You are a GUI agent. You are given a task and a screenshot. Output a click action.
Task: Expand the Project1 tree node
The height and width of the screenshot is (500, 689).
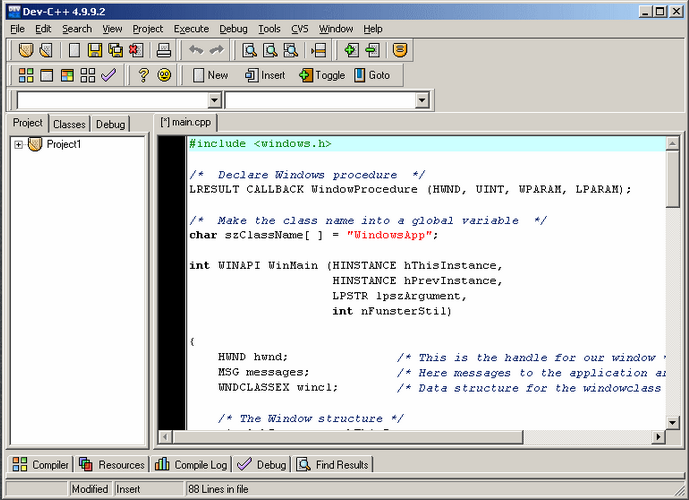[18, 145]
